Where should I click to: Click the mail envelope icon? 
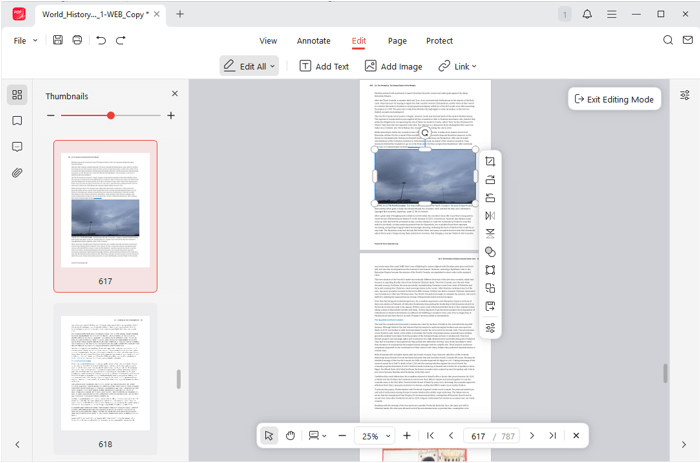[x=688, y=40]
